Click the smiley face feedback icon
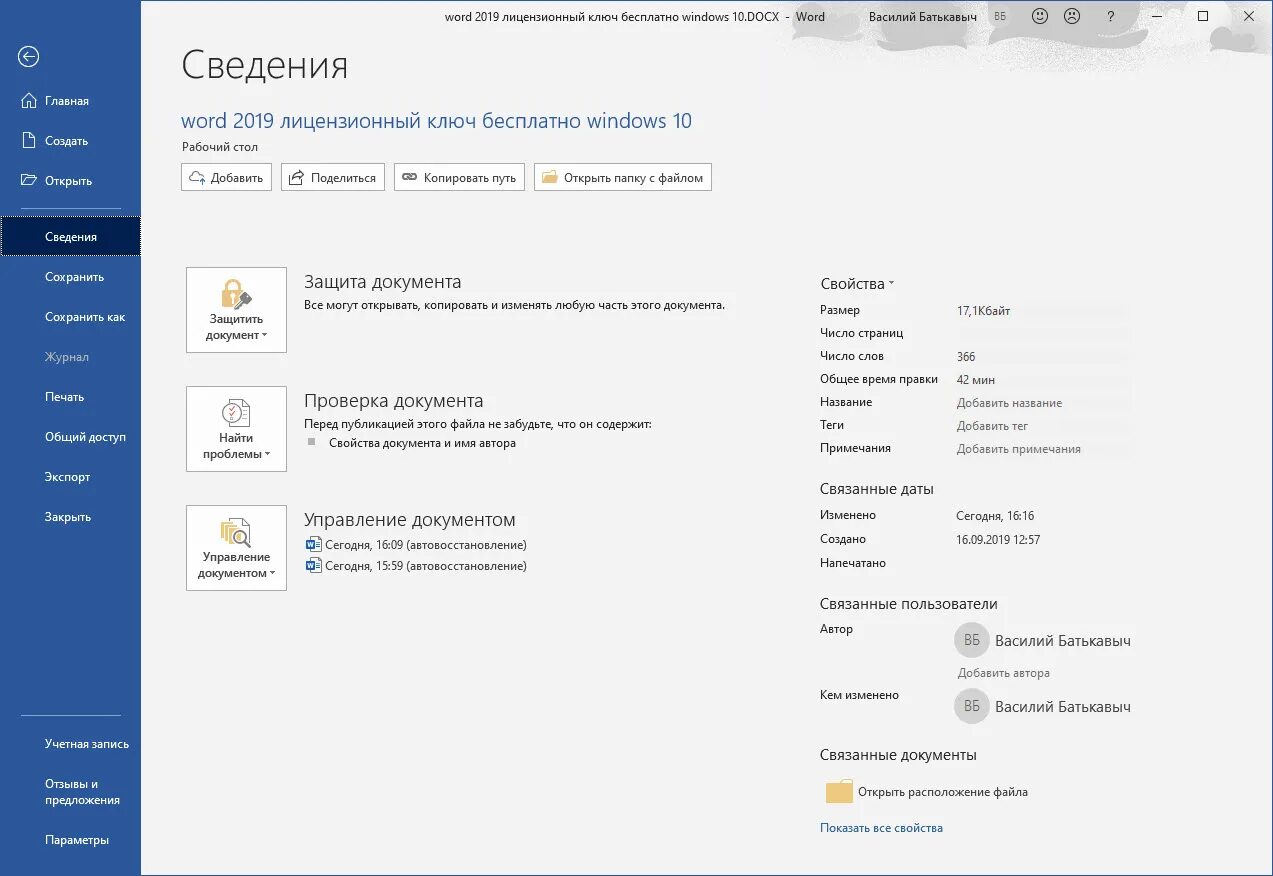The height and width of the screenshot is (876, 1273). coord(1040,16)
